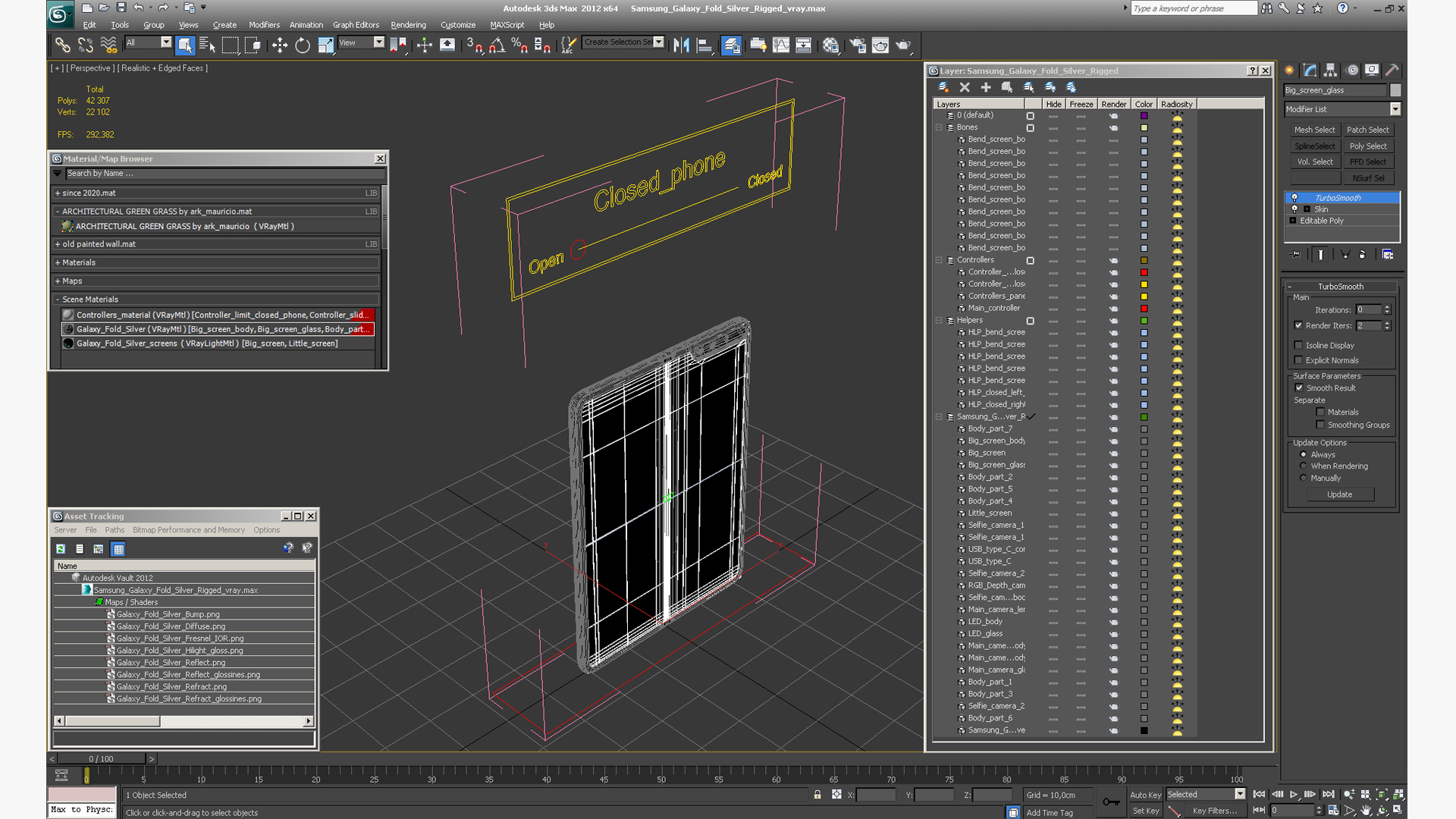The image size is (1456, 819).
Task: Expand the Materials group in Material Browser
Action: [58, 262]
